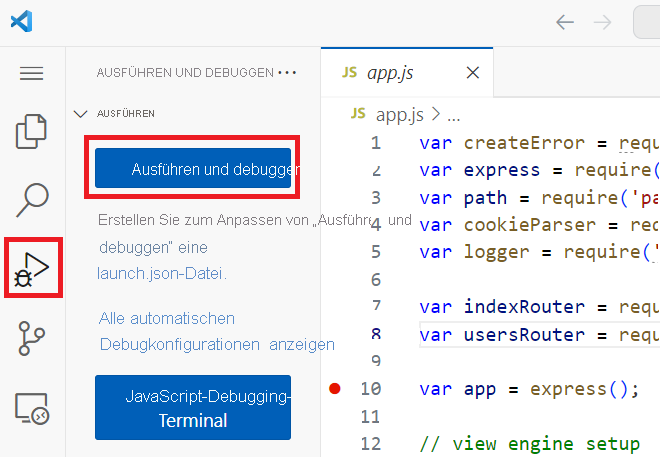Click express() call on line 10
The height and width of the screenshot is (457, 660).
coord(579,389)
